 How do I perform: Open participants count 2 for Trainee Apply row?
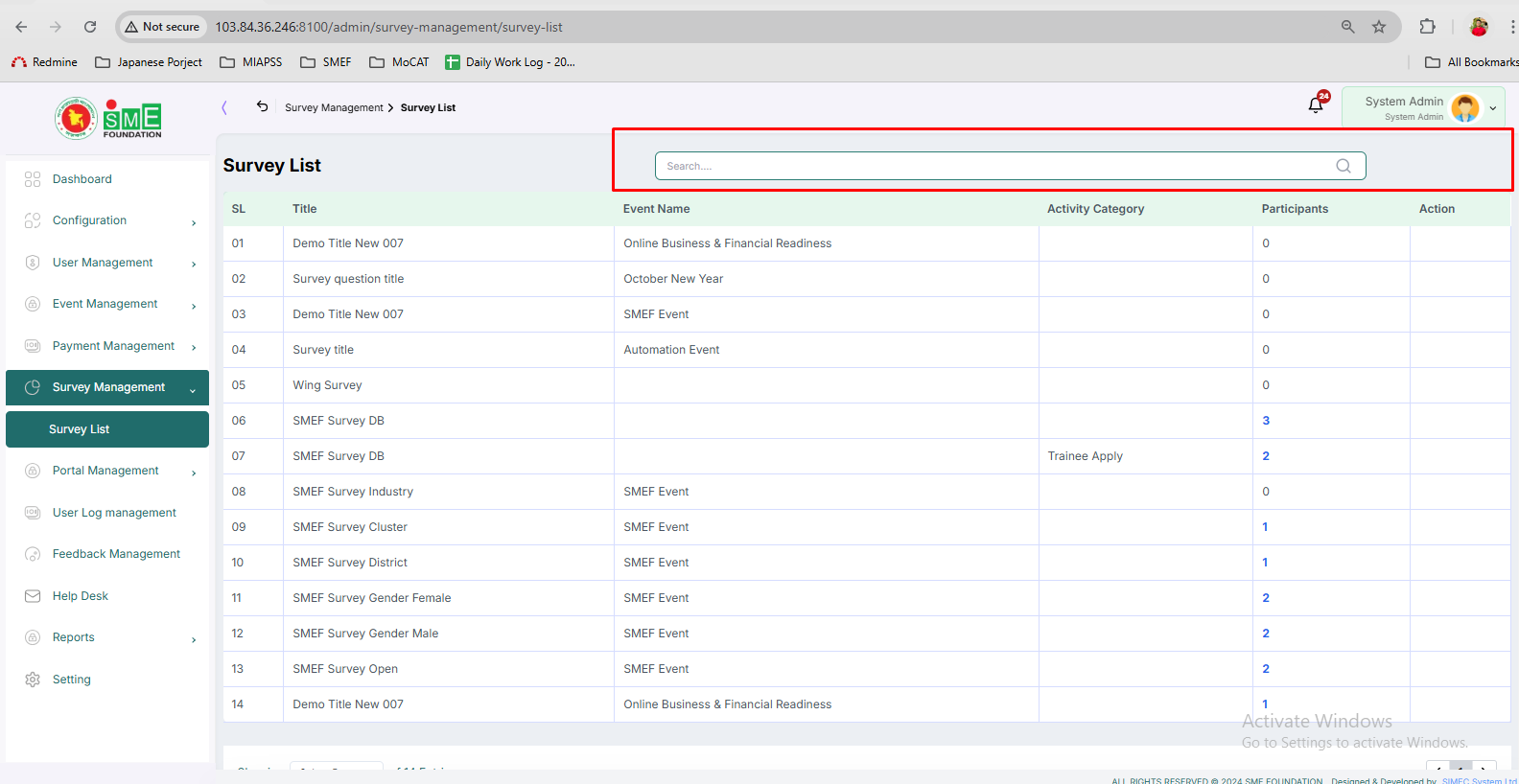[1266, 456]
